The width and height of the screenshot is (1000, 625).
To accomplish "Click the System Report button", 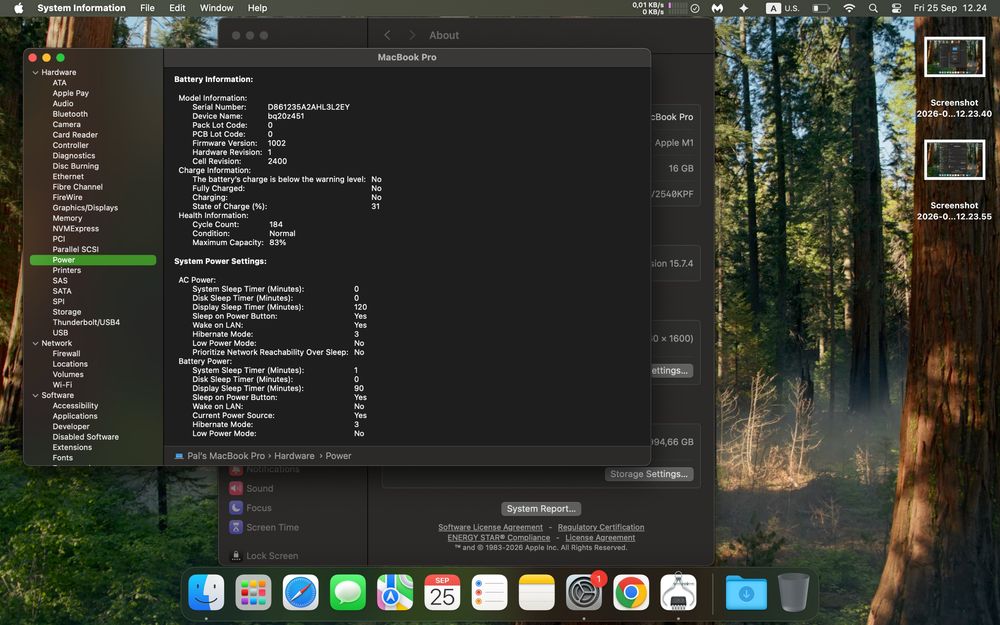I will coord(541,508).
